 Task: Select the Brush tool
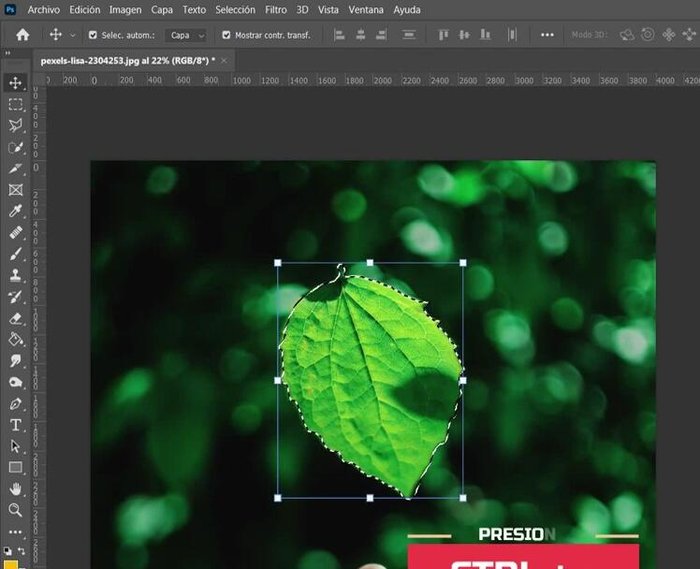[x=16, y=254]
